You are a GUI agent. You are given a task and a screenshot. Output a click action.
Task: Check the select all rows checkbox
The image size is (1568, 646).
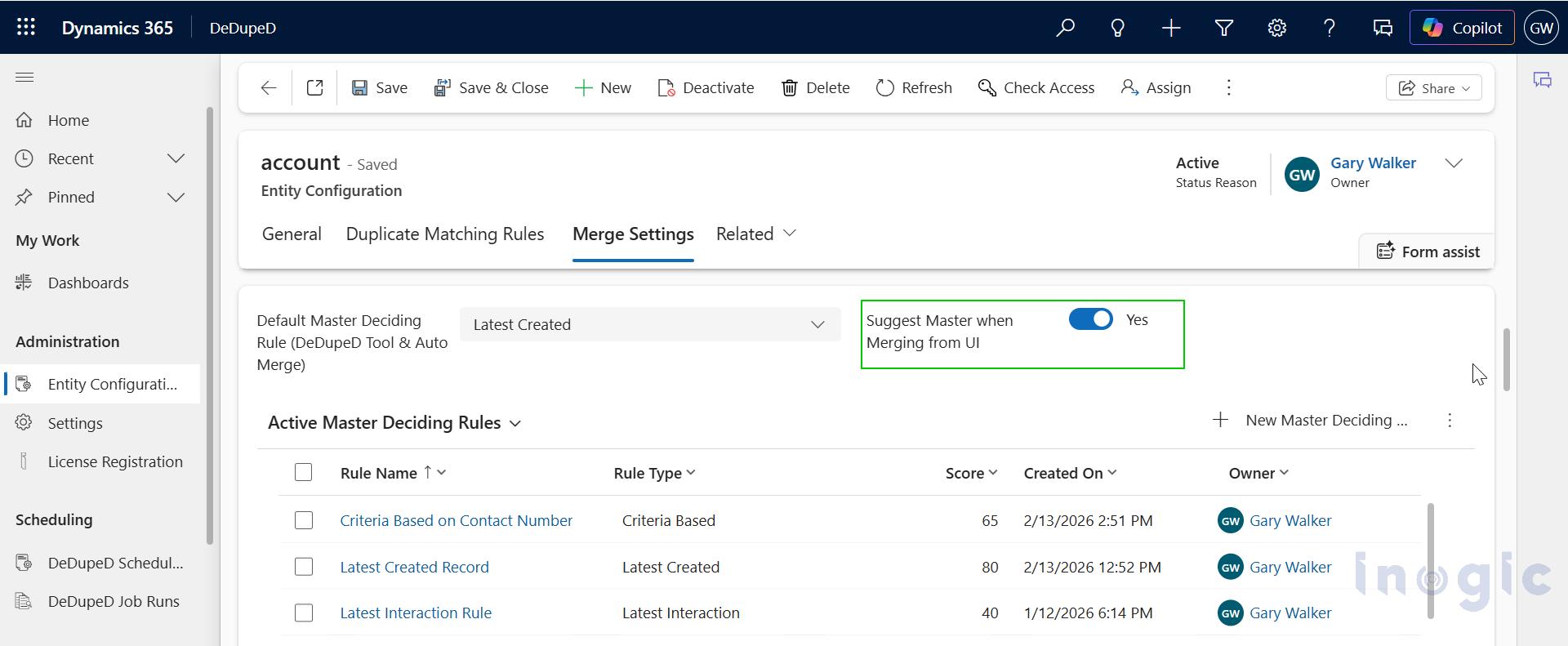pyautogui.click(x=303, y=473)
